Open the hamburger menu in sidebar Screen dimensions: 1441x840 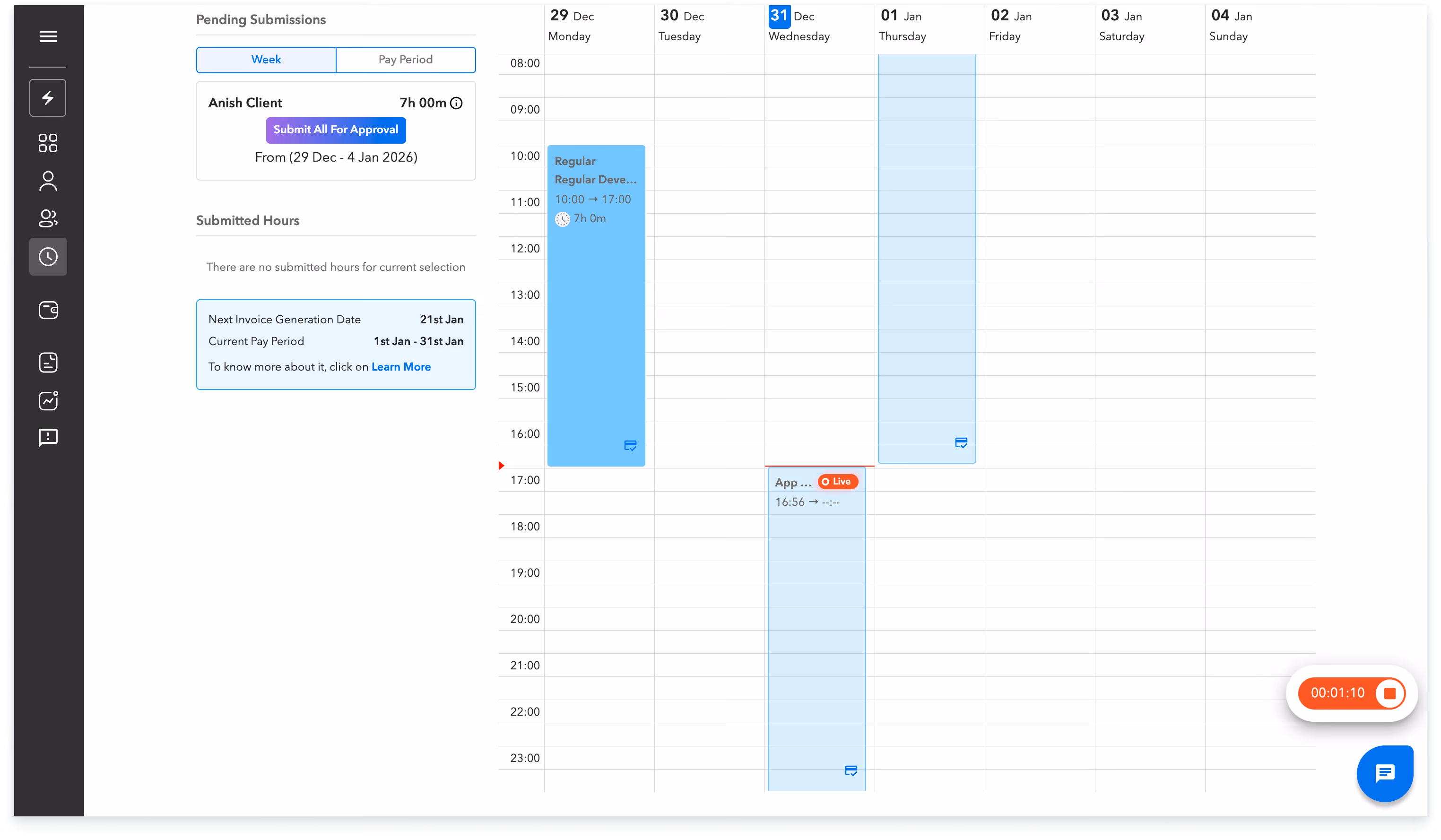tap(48, 36)
